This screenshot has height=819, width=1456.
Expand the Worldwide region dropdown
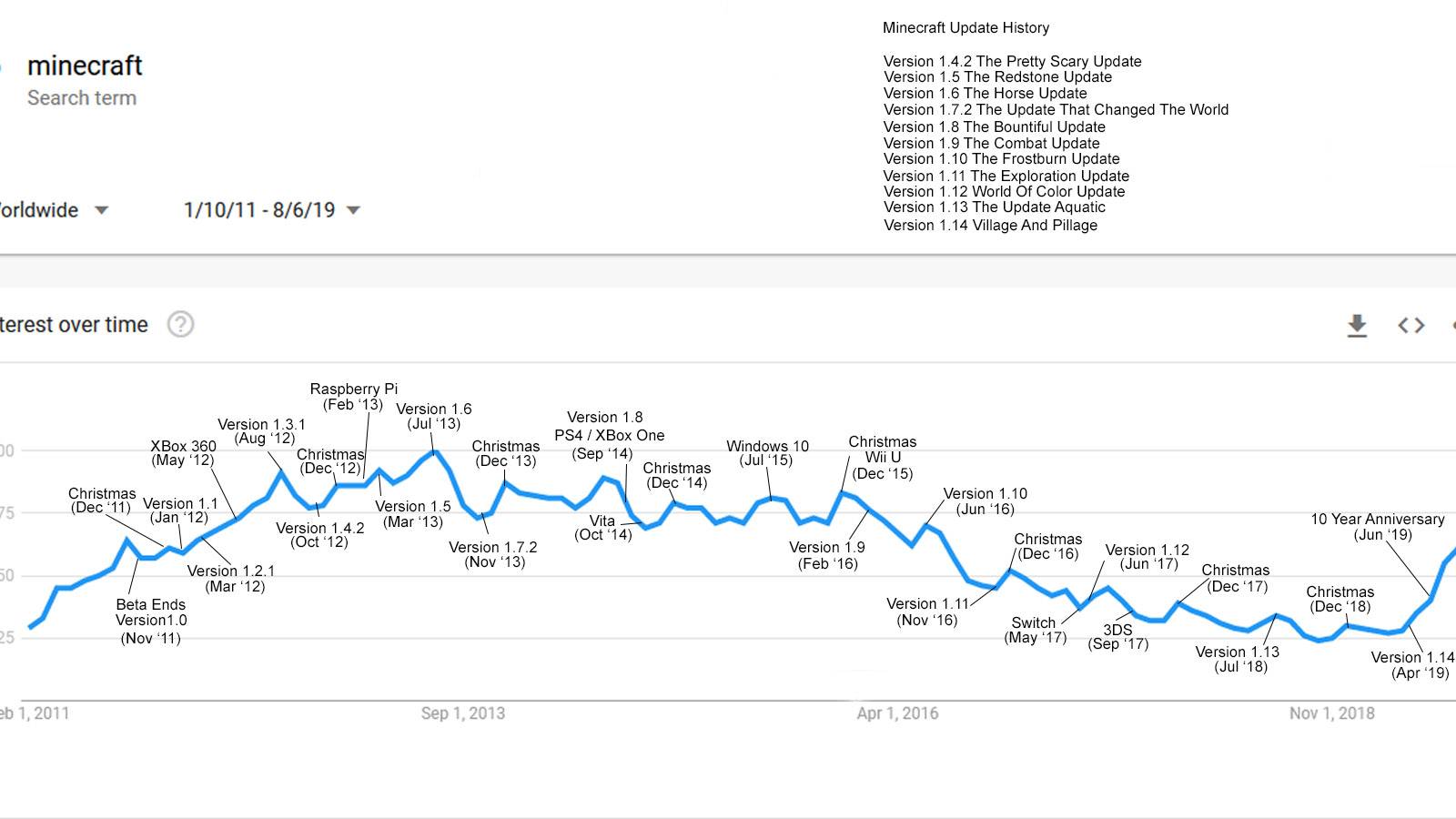101,210
